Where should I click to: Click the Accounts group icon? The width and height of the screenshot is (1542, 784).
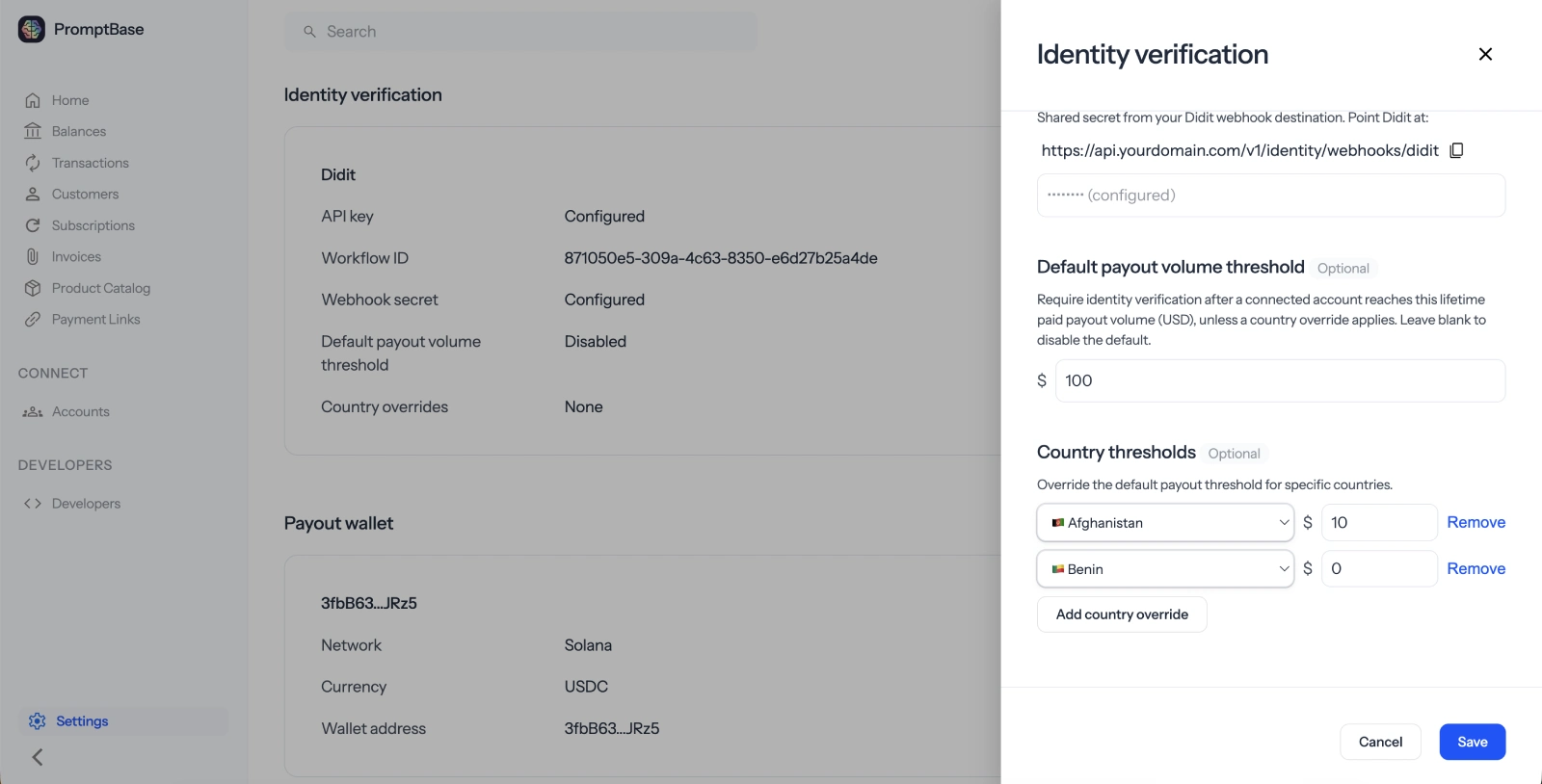[33, 411]
